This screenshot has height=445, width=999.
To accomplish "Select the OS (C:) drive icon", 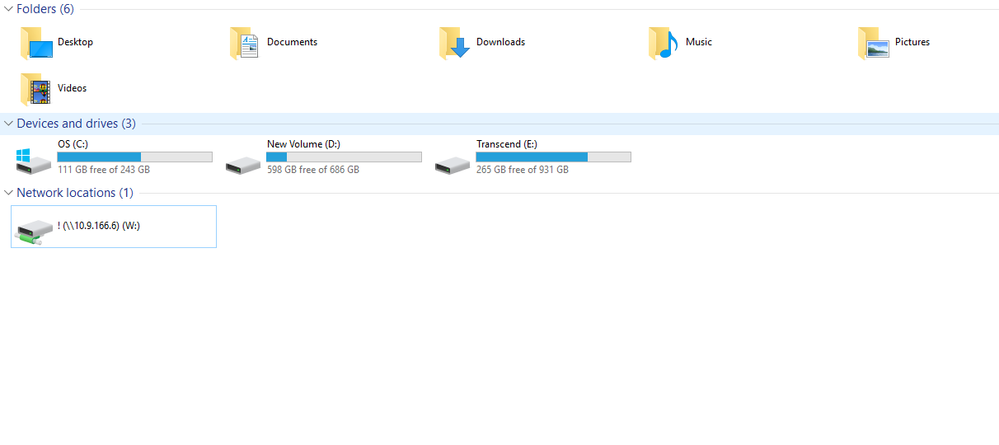I will pyautogui.click(x=37, y=160).
